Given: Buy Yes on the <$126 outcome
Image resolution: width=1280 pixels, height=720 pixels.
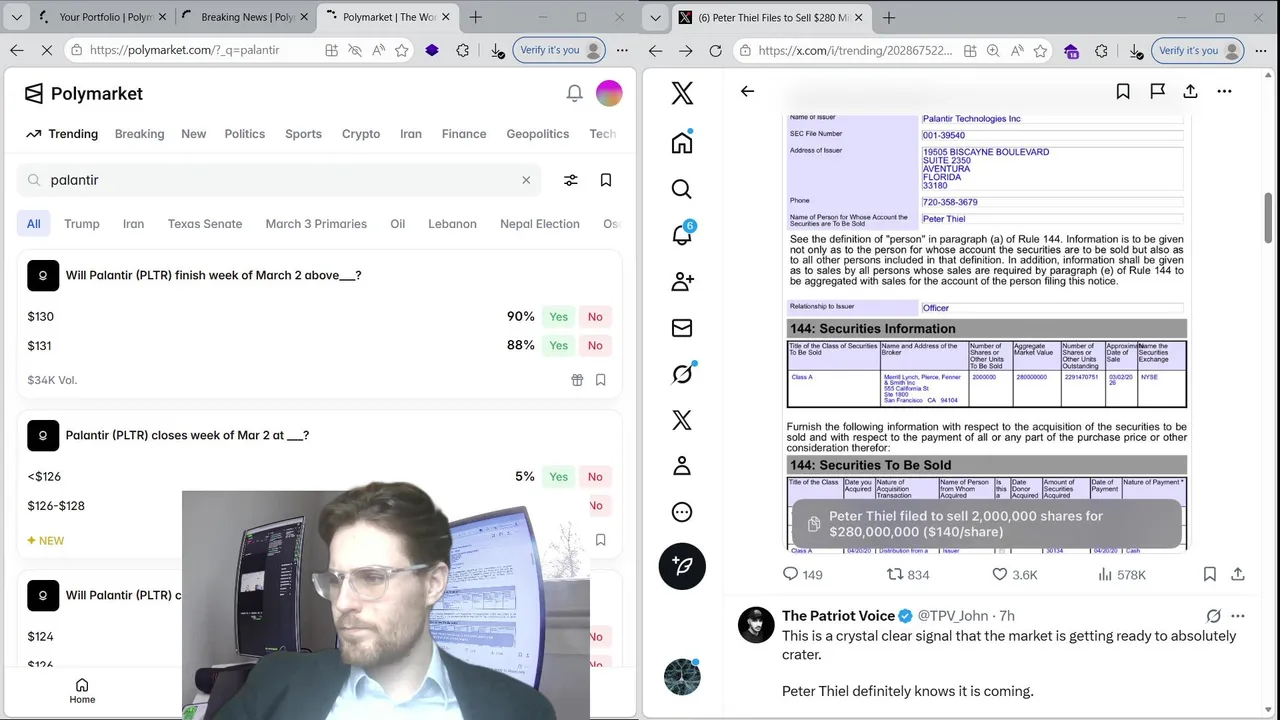Looking at the screenshot, I should [558, 476].
